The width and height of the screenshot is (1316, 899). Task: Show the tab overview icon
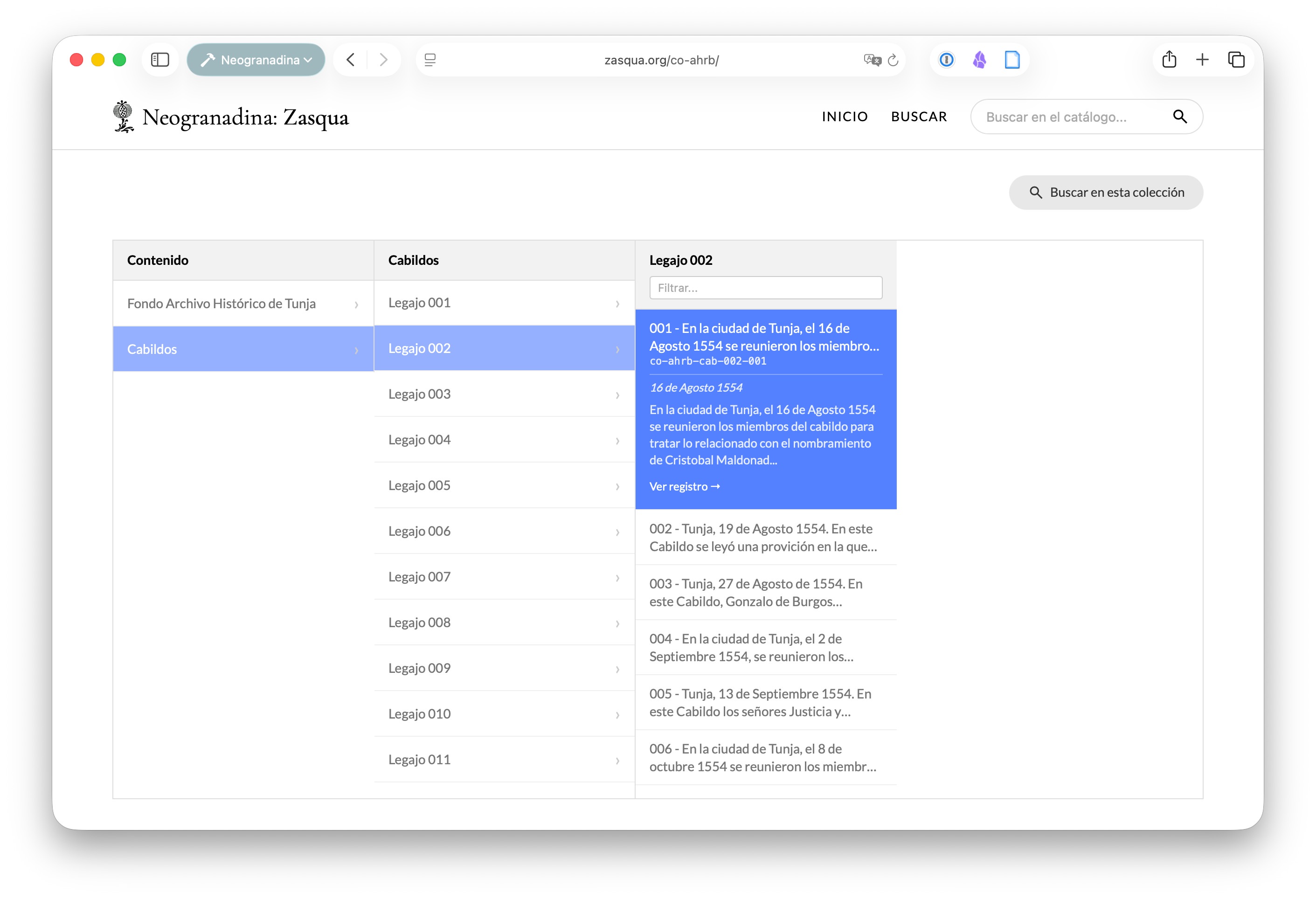pos(1236,59)
